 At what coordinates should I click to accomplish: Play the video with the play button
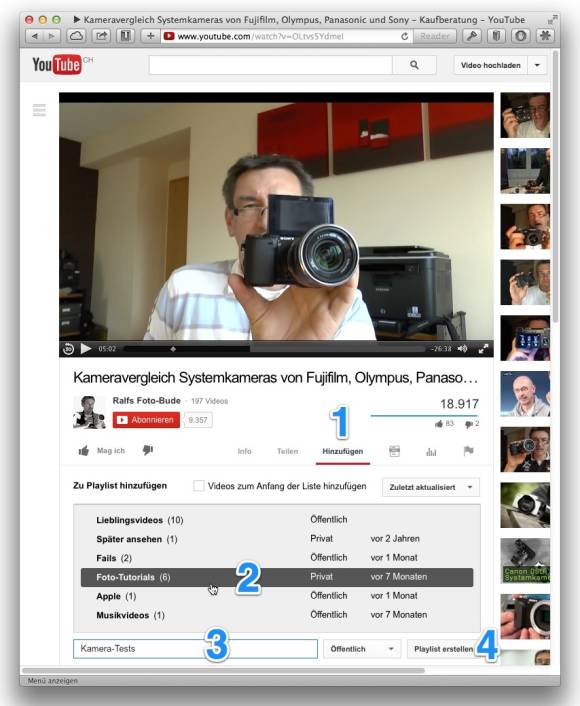86,348
